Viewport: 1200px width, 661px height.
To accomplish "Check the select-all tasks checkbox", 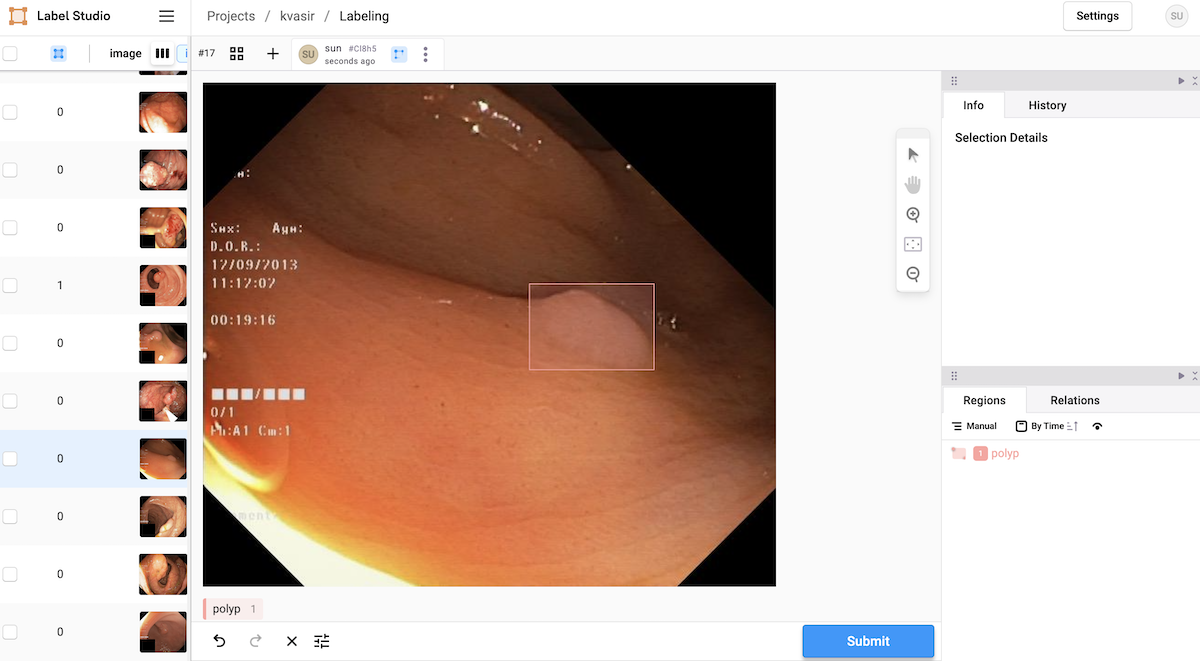I will point(10,53).
